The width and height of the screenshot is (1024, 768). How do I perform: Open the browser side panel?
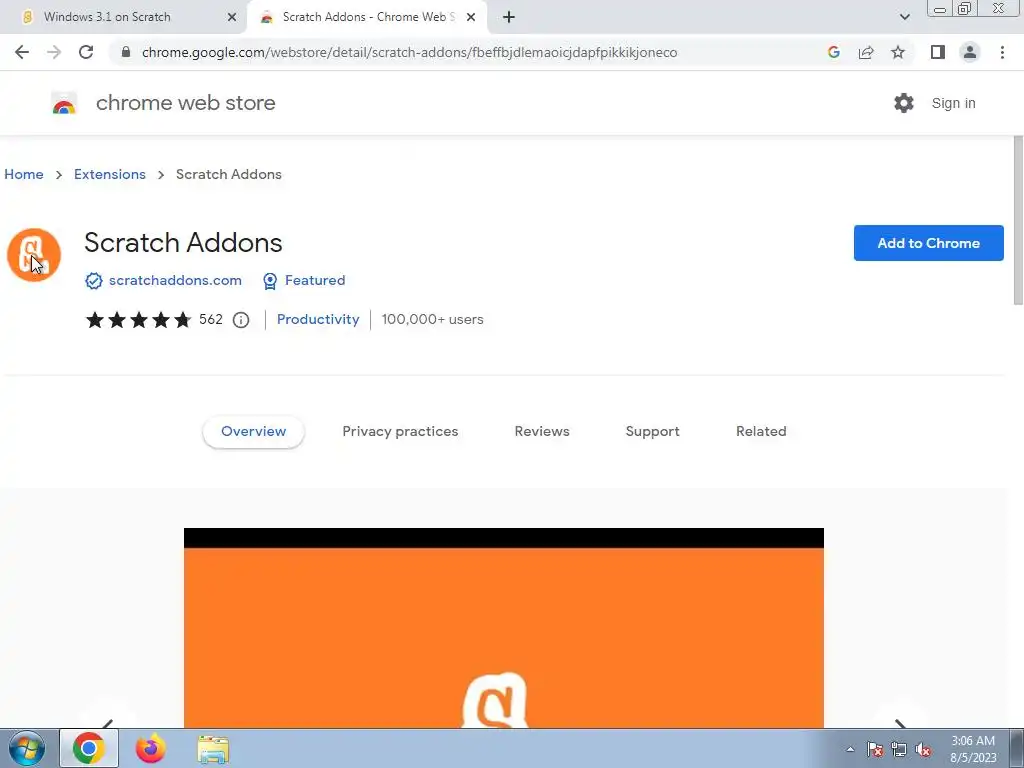click(x=938, y=52)
